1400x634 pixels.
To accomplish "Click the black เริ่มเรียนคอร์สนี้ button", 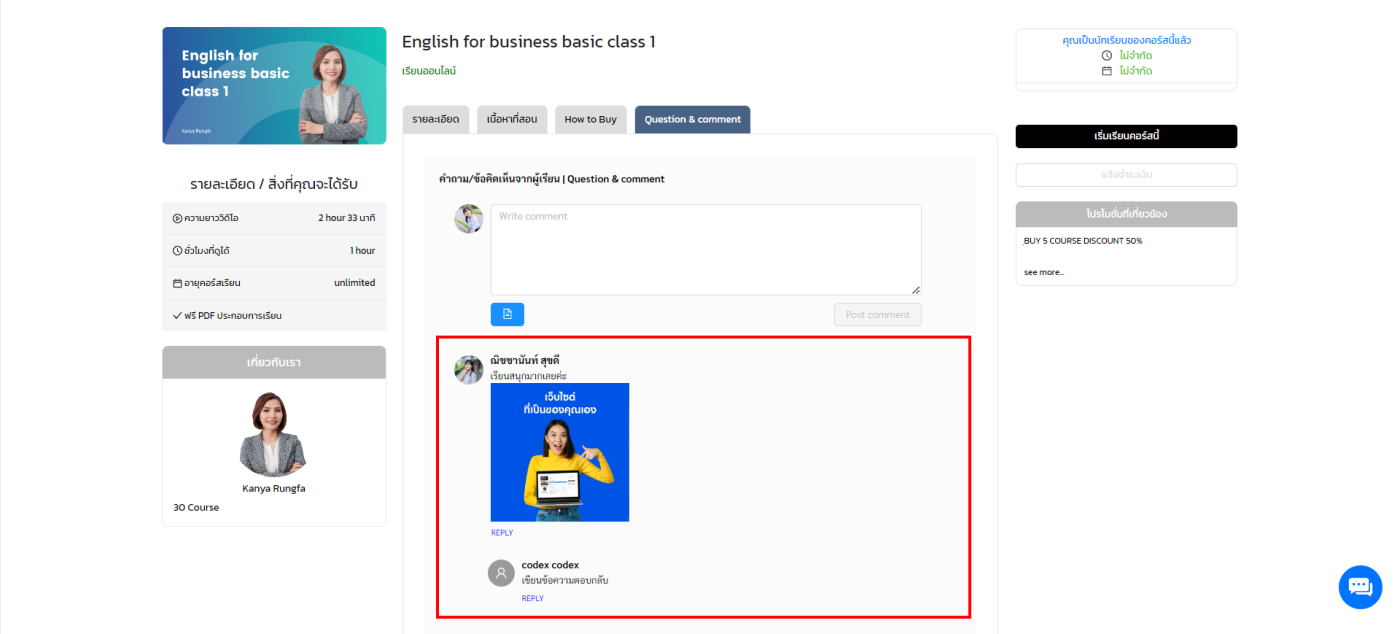I will 1126,136.
